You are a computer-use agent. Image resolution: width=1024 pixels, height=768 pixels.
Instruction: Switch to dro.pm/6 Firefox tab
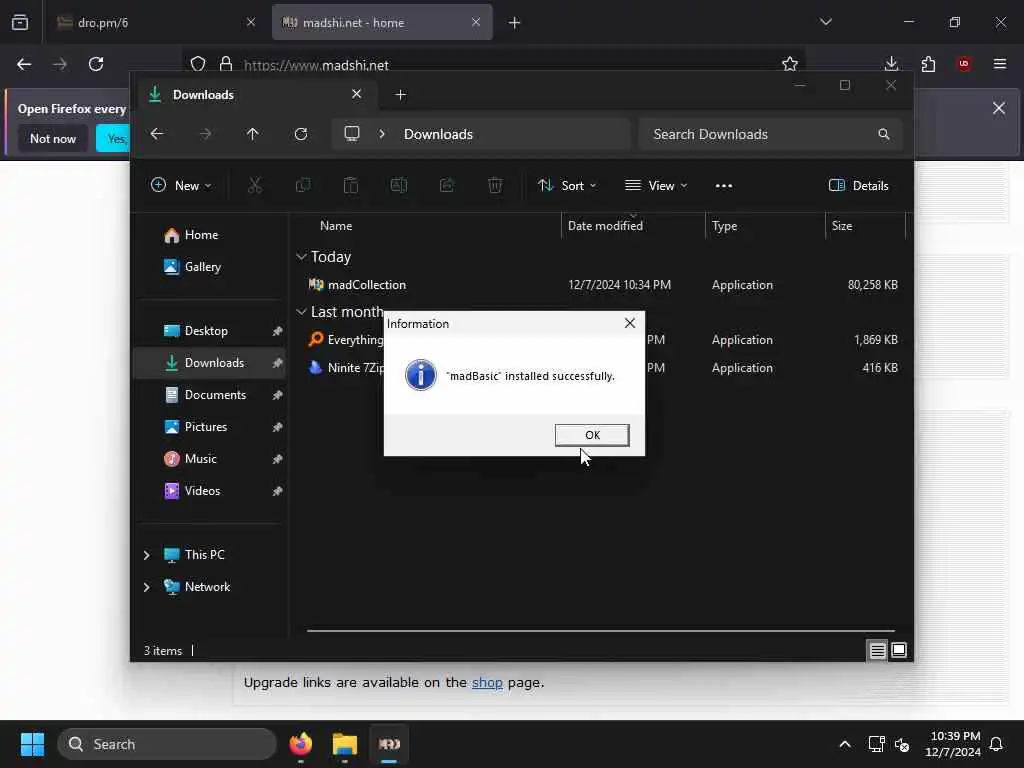[155, 23]
